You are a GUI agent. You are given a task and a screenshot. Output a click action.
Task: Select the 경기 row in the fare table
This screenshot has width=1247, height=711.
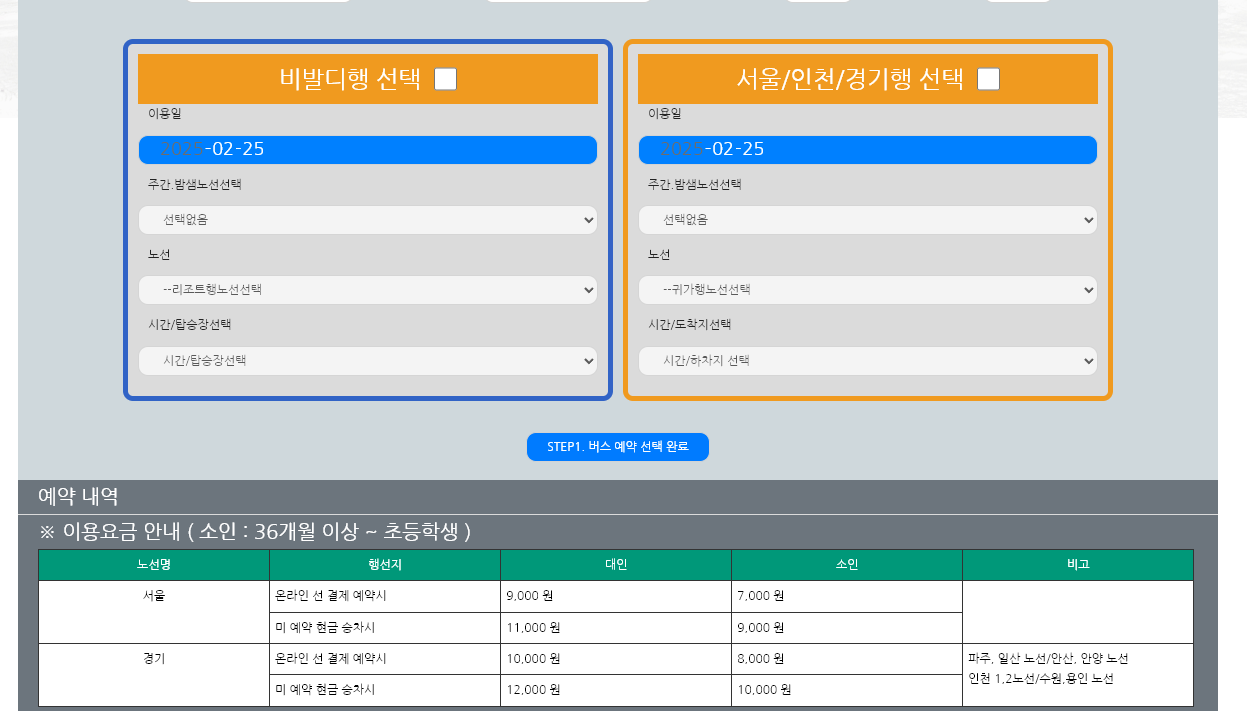coord(153,659)
